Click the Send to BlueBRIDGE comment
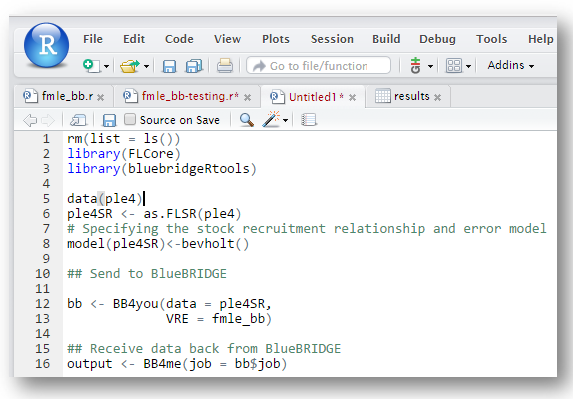Image resolution: width=573 pixels, height=399 pixels. [x=147, y=274]
